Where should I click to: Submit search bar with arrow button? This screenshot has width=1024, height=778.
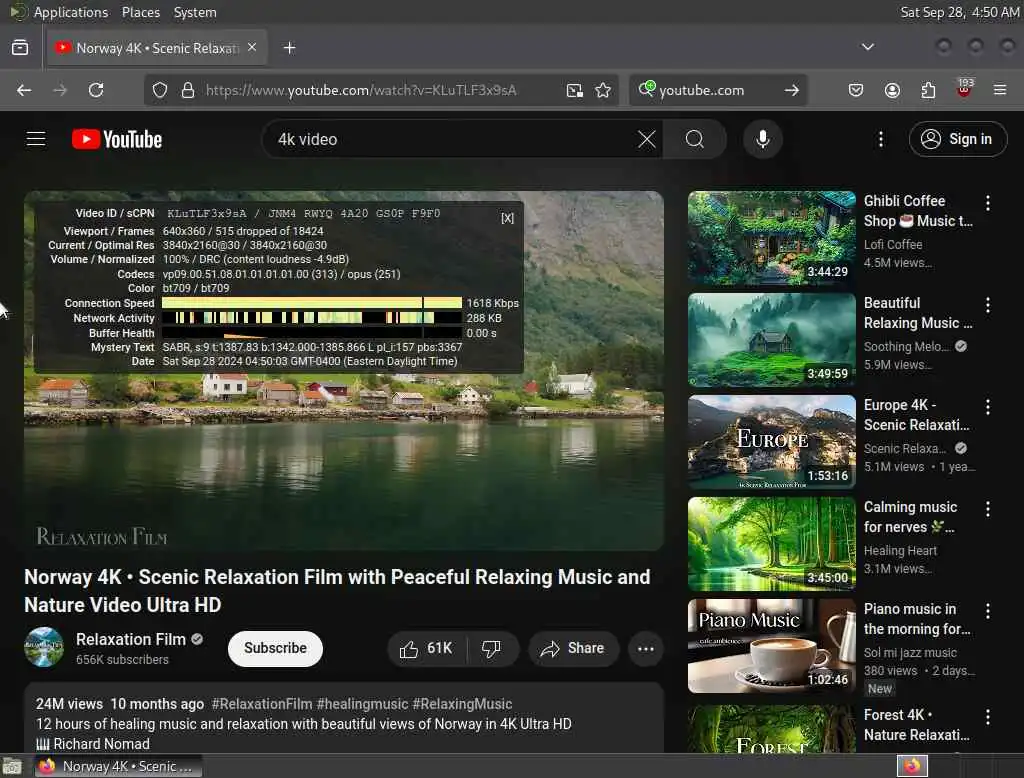click(792, 90)
